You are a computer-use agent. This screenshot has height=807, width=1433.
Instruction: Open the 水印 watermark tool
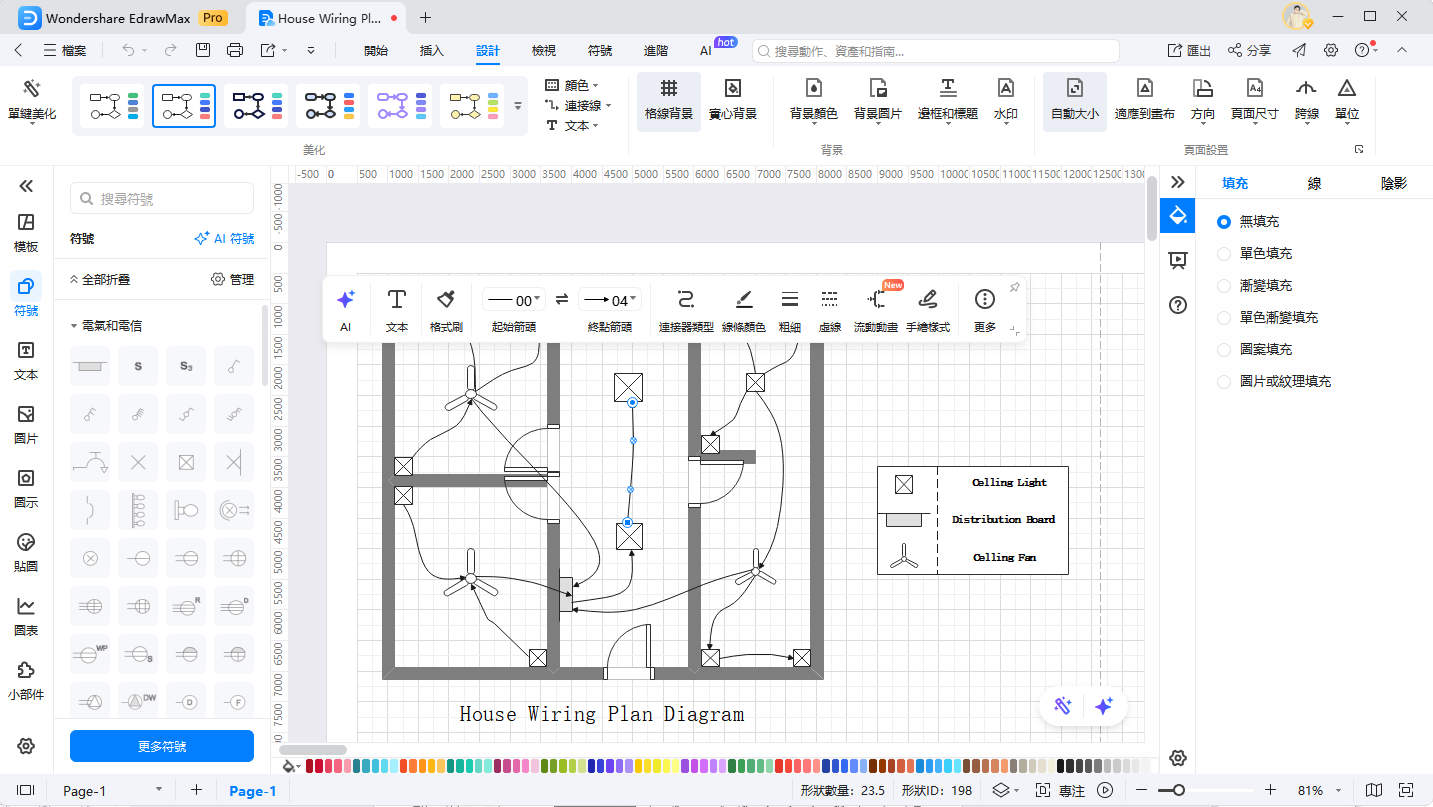(x=1005, y=98)
